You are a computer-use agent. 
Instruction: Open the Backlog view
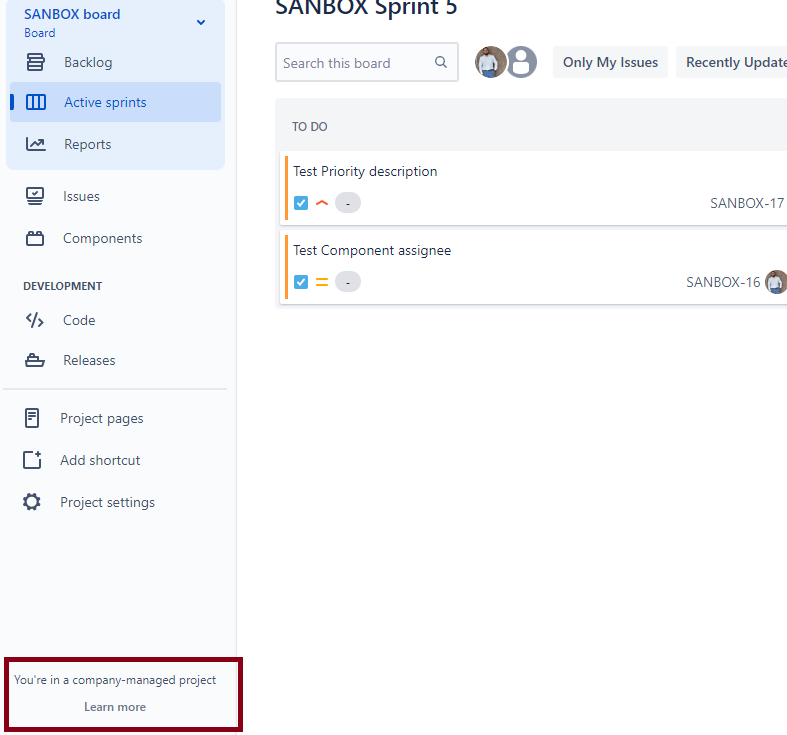coord(115,62)
